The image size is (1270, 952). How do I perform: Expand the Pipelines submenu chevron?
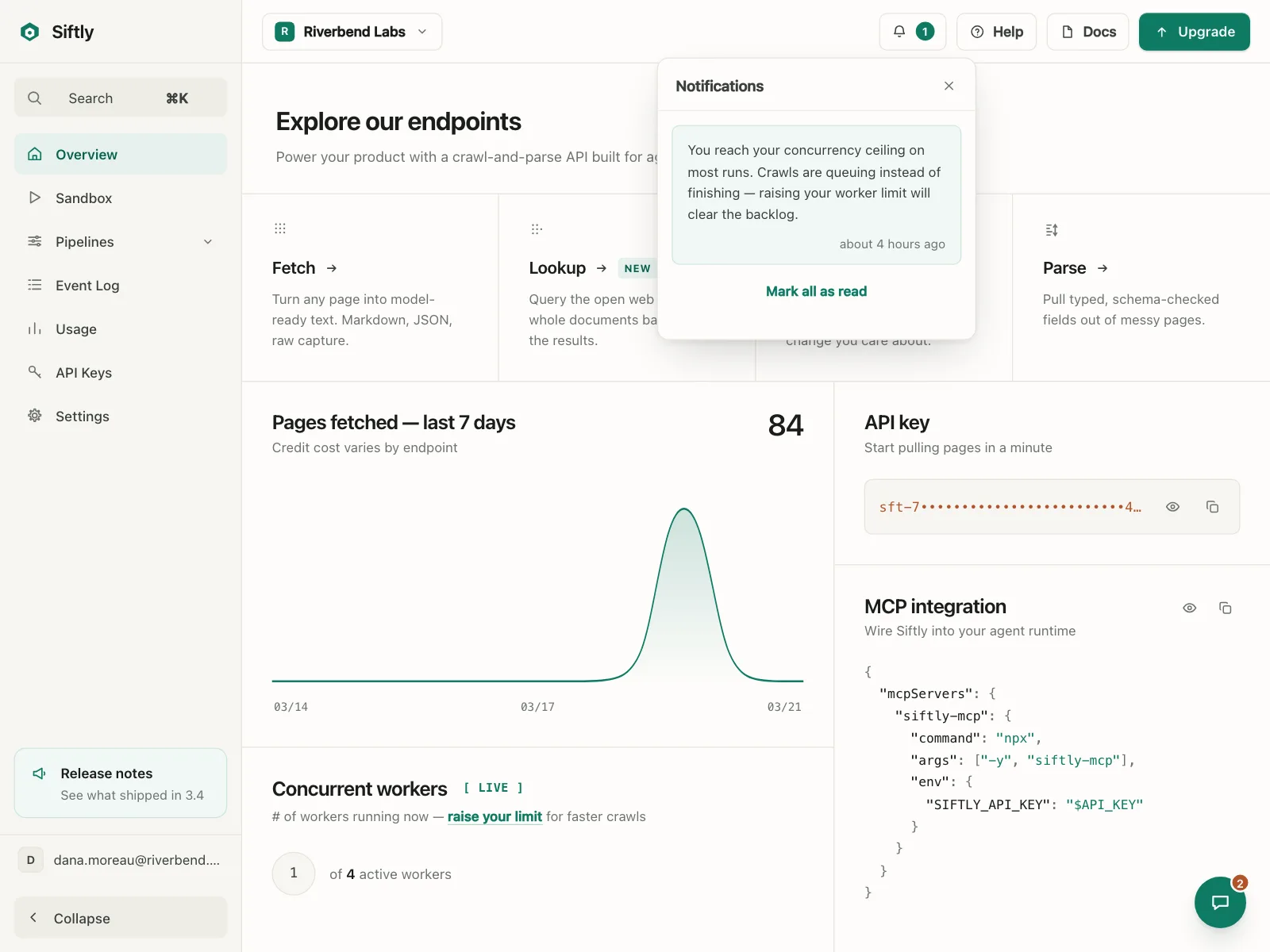208,242
